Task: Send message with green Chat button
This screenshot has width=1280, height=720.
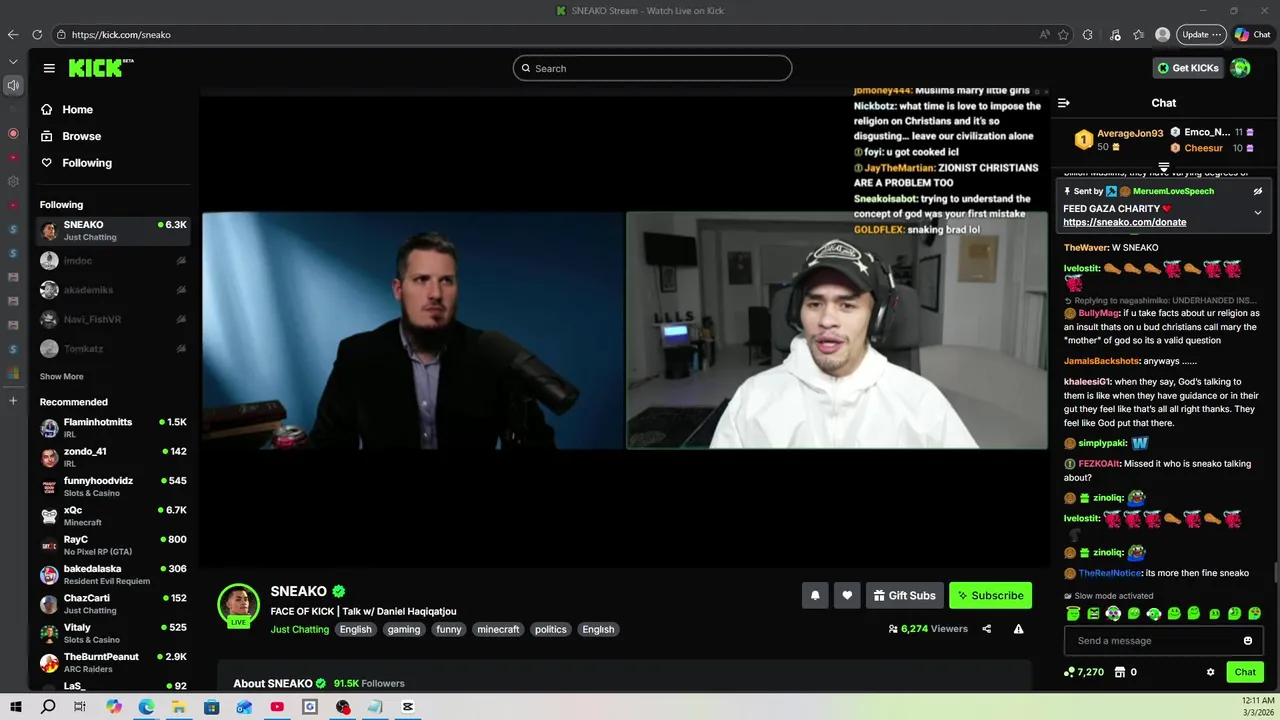Action: (1245, 672)
